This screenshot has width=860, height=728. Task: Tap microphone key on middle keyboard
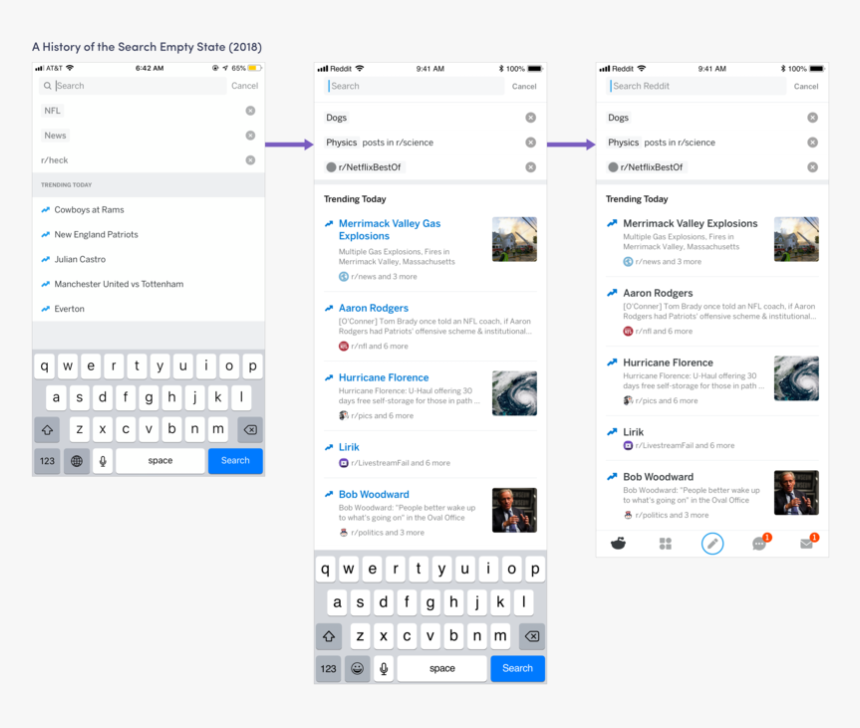pos(384,668)
